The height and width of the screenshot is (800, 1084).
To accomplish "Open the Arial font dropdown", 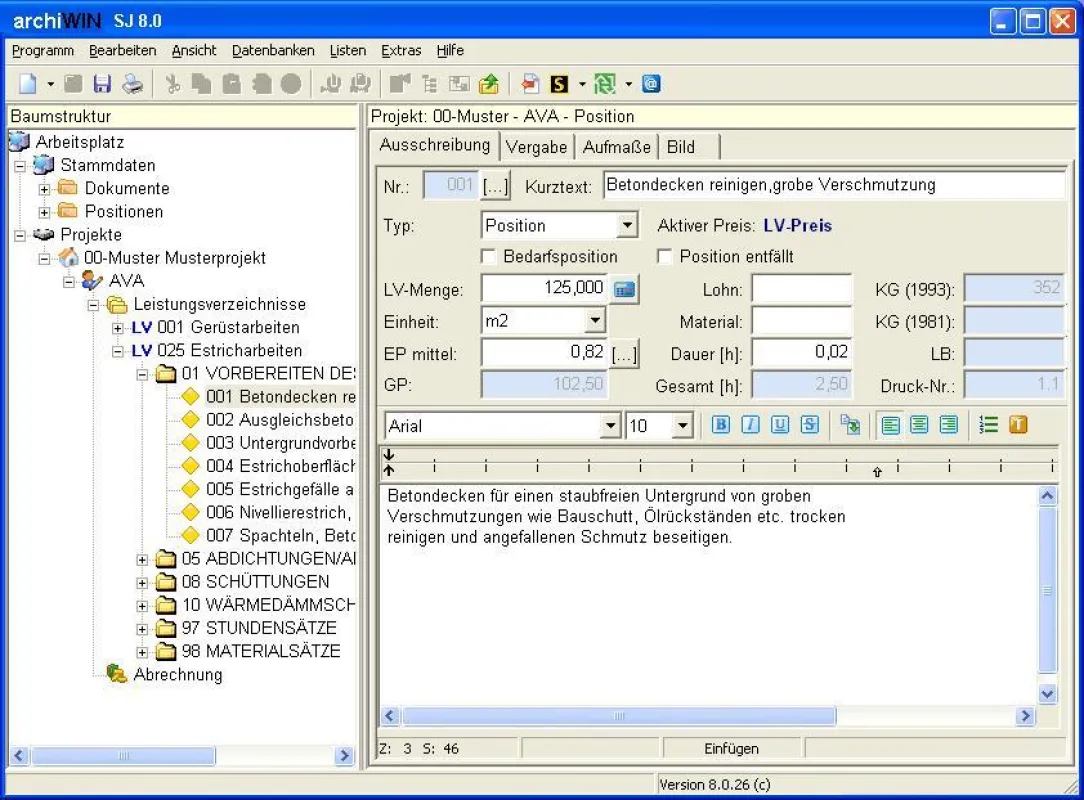I will click(610, 426).
